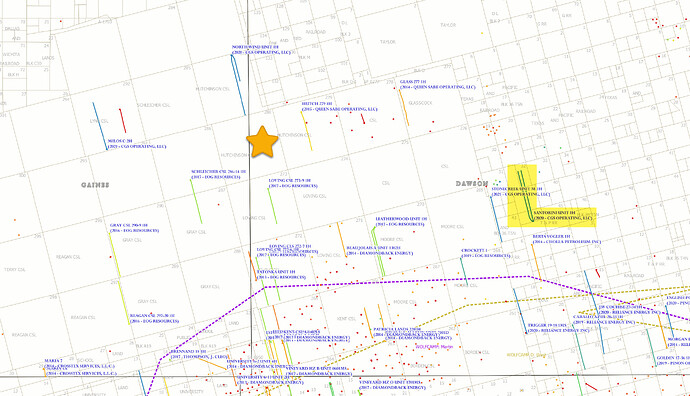Select the magenta WOLFCAMP Martin label
The height and width of the screenshot is (396, 690).
tap(434, 347)
